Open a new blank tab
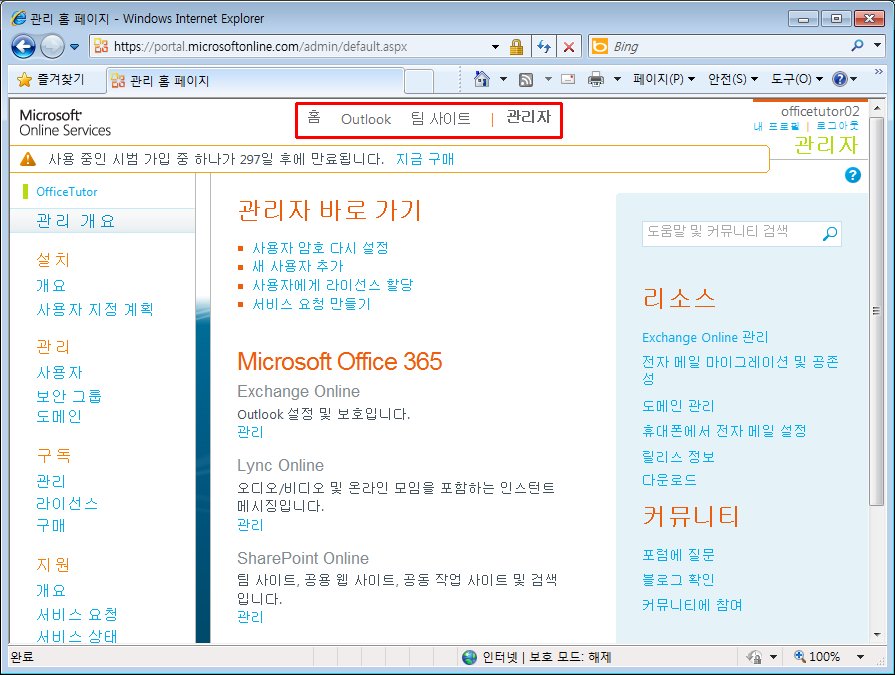 click(x=419, y=81)
